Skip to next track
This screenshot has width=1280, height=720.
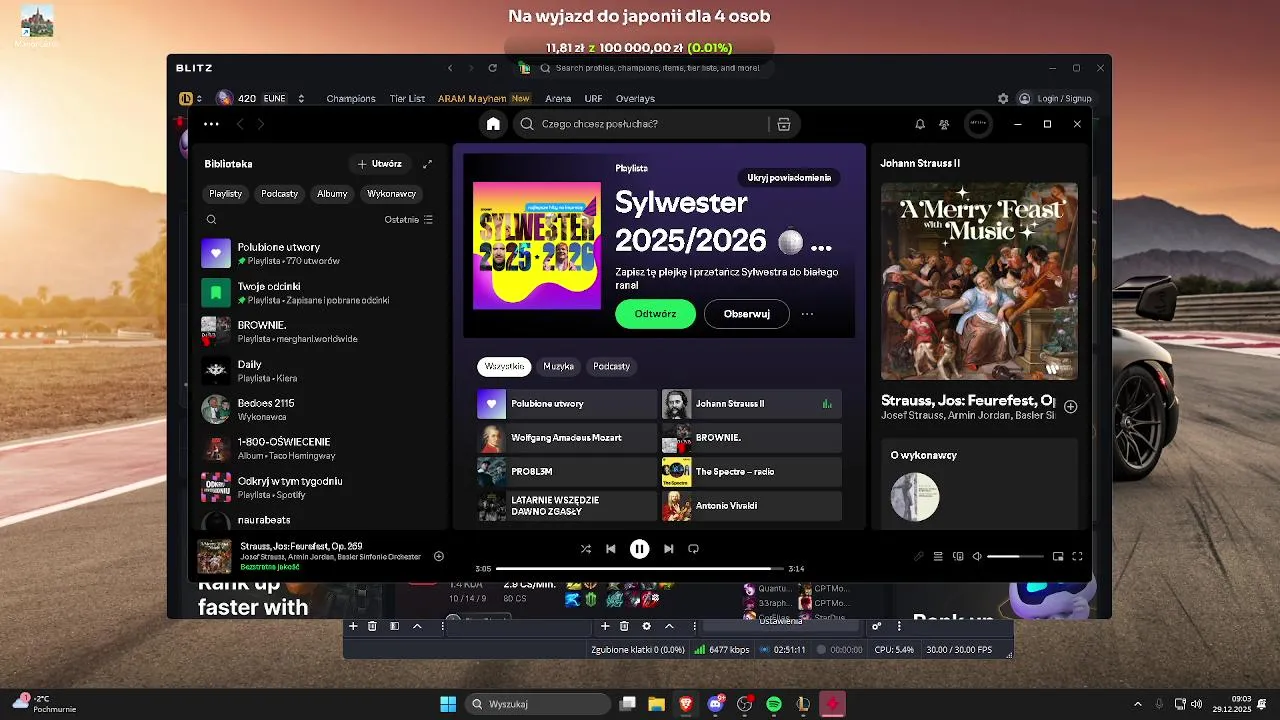tap(669, 549)
